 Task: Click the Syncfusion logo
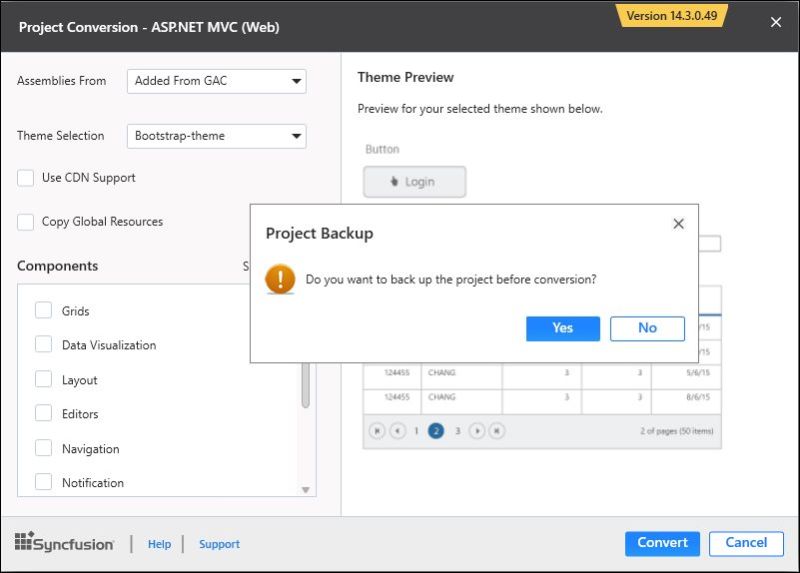(65, 542)
